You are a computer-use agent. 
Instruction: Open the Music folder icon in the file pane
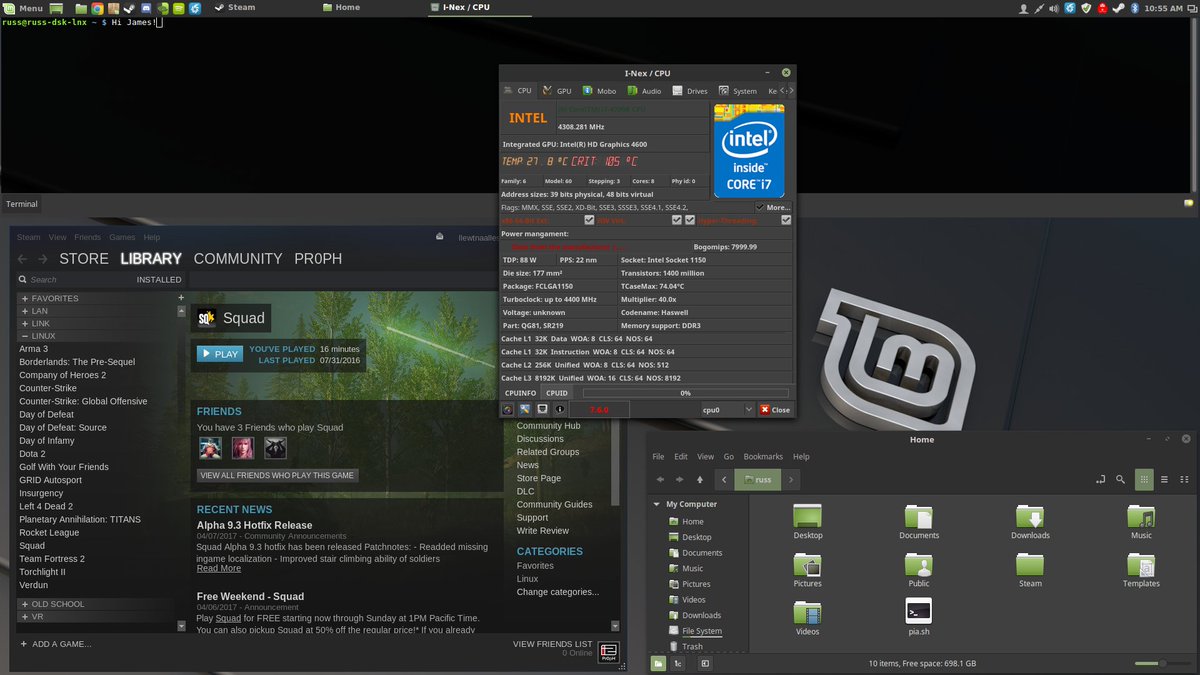[x=1141, y=516]
